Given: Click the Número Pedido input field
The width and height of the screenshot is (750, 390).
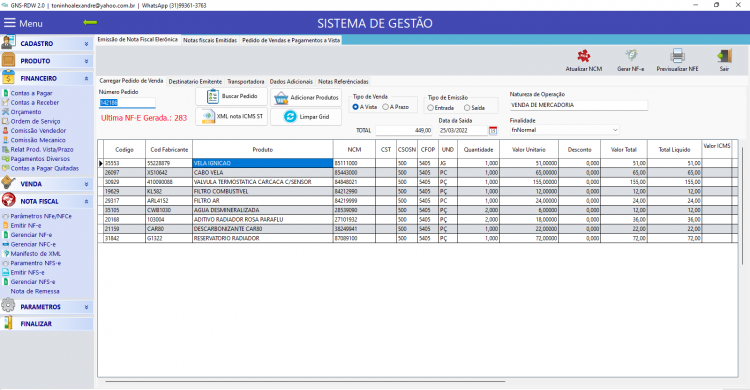Looking at the screenshot, I should 127,102.
